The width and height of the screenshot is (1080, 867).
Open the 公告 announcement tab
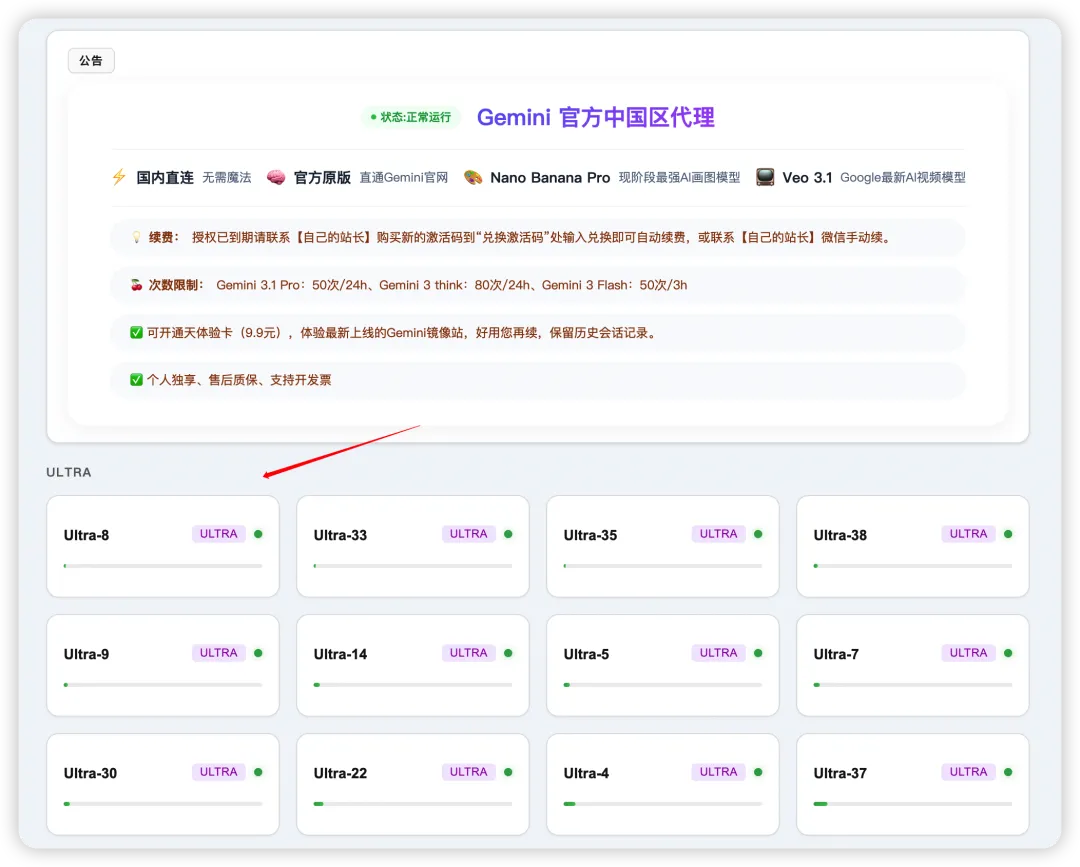click(x=91, y=61)
